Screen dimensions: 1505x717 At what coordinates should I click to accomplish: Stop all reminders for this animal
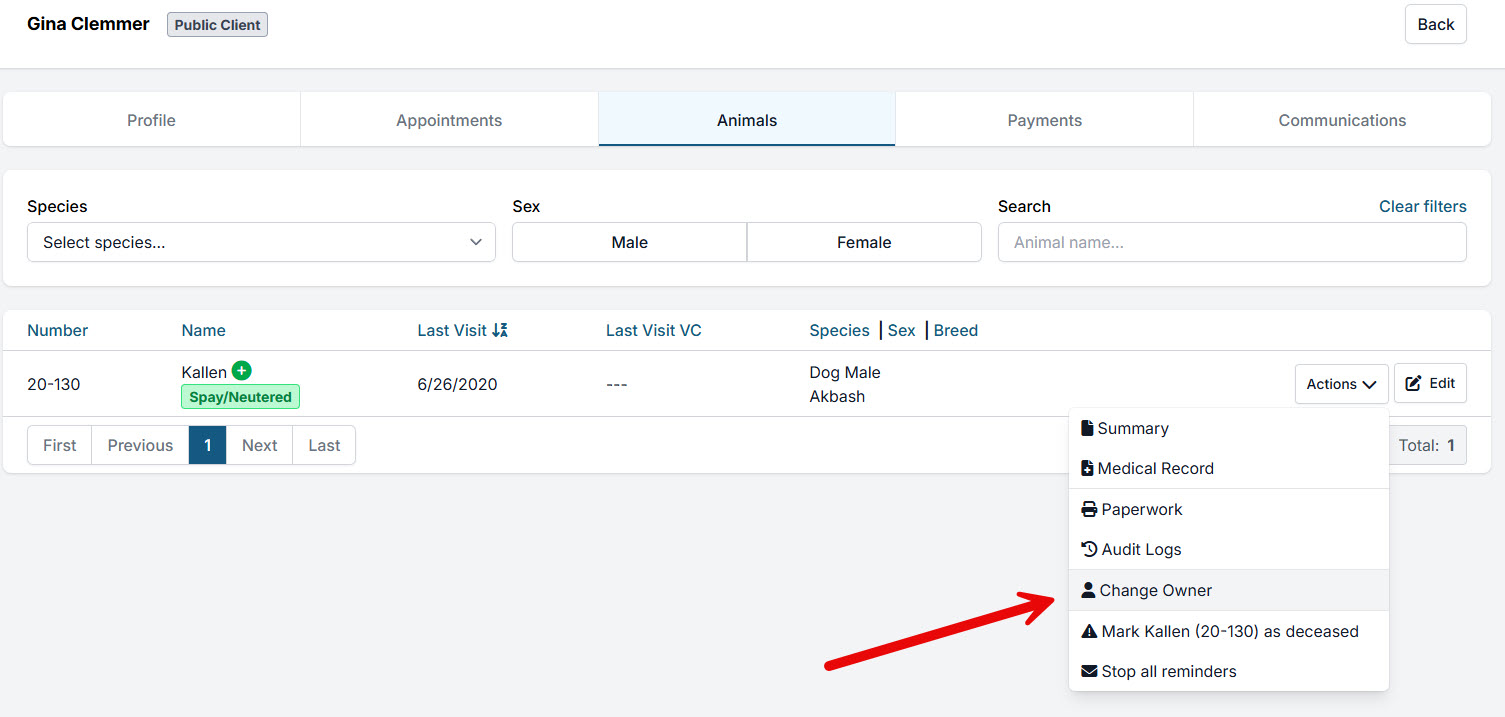tap(1168, 671)
